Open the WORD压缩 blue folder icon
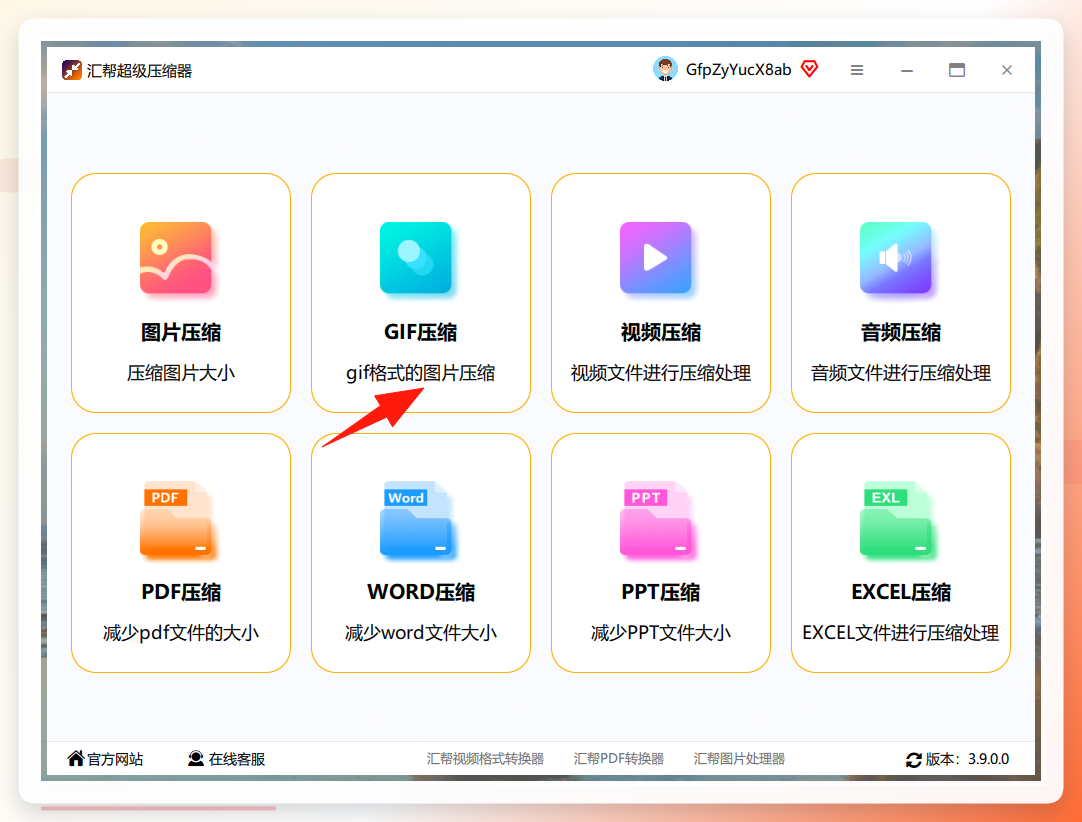 click(x=417, y=519)
